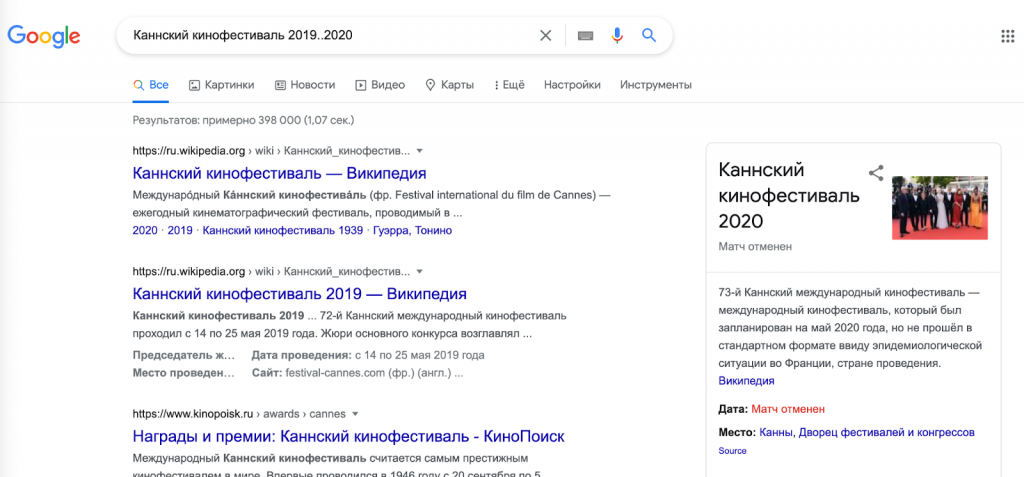Click the magnifying glass search button
Screen dimensions: 1024x477
[649, 36]
